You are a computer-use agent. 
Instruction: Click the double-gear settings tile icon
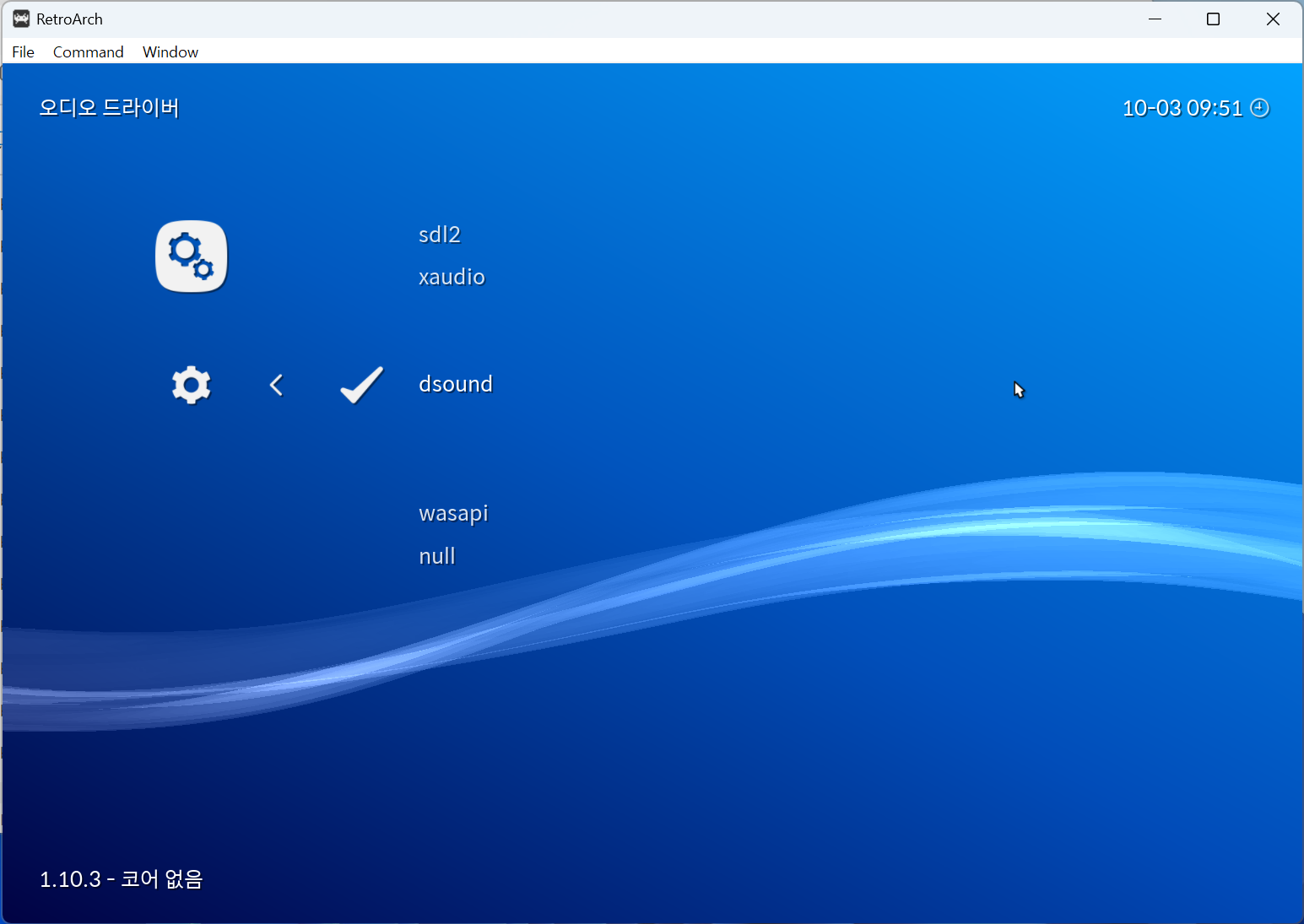[x=192, y=257]
